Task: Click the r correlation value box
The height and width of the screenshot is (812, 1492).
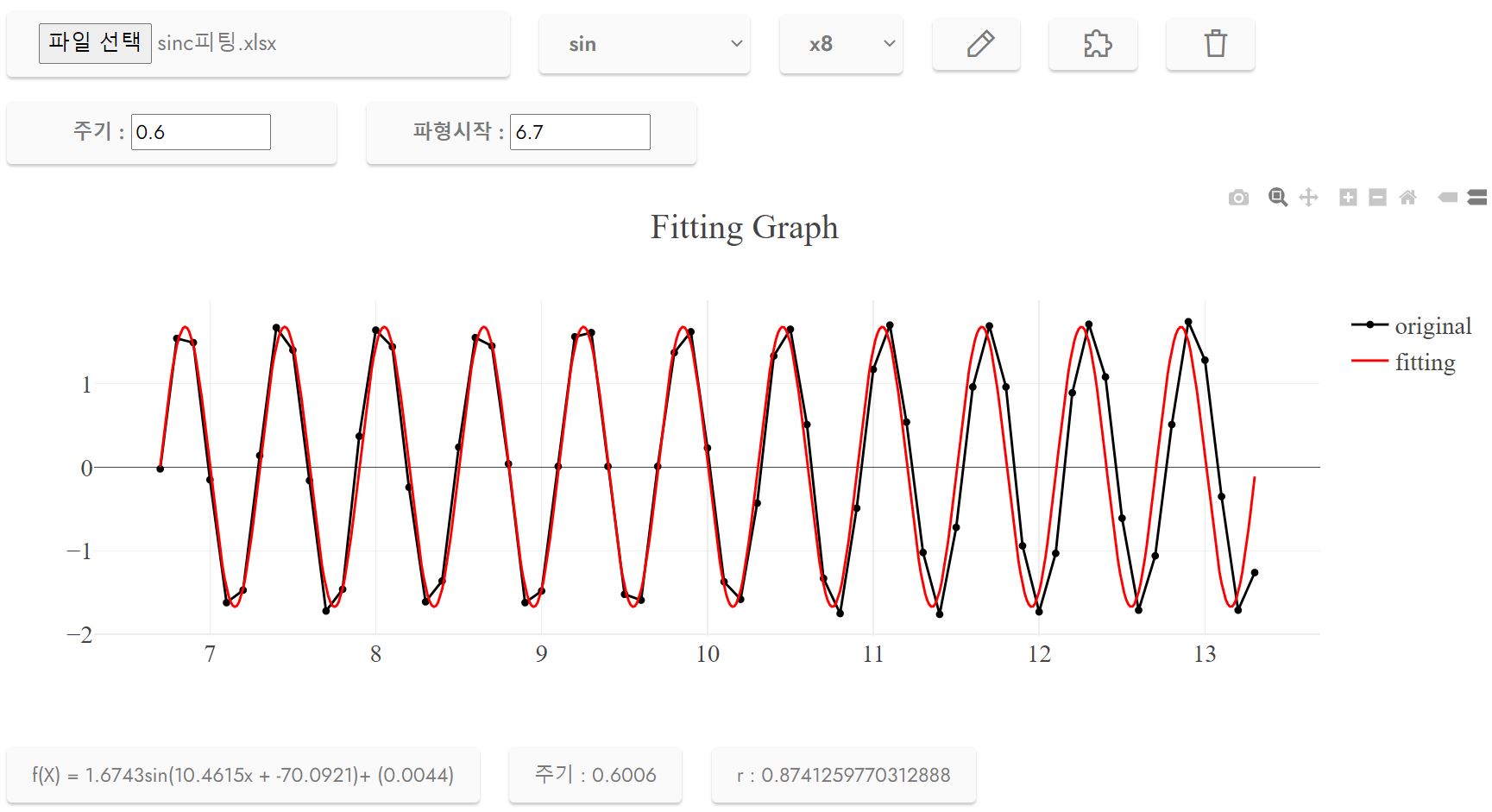Action: click(x=842, y=775)
